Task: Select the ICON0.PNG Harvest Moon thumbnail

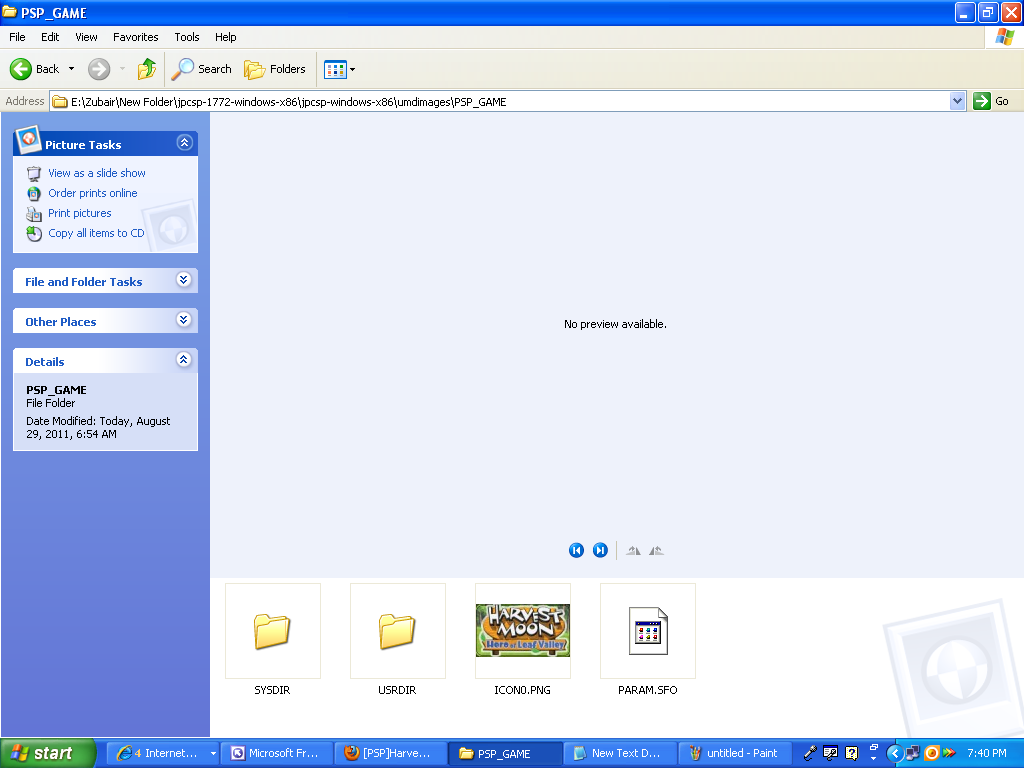Action: pos(522,631)
